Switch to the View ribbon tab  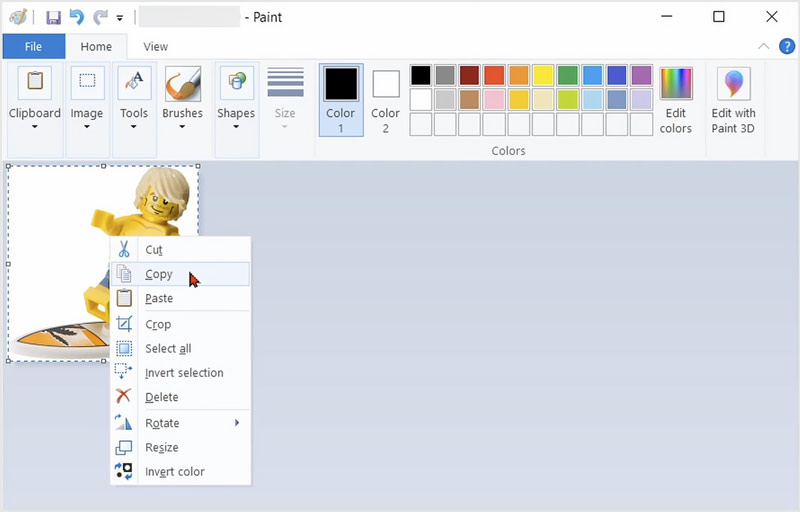(x=155, y=46)
